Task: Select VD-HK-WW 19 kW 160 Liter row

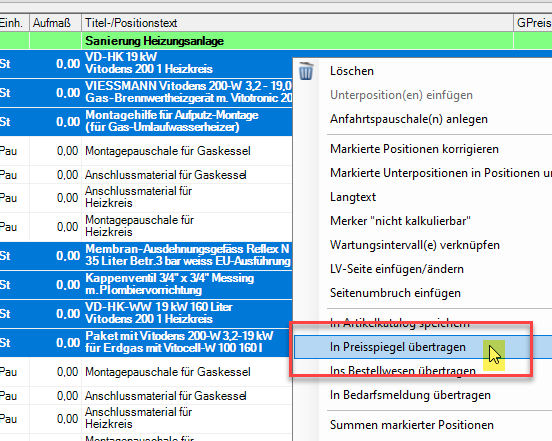Action: click(x=146, y=313)
